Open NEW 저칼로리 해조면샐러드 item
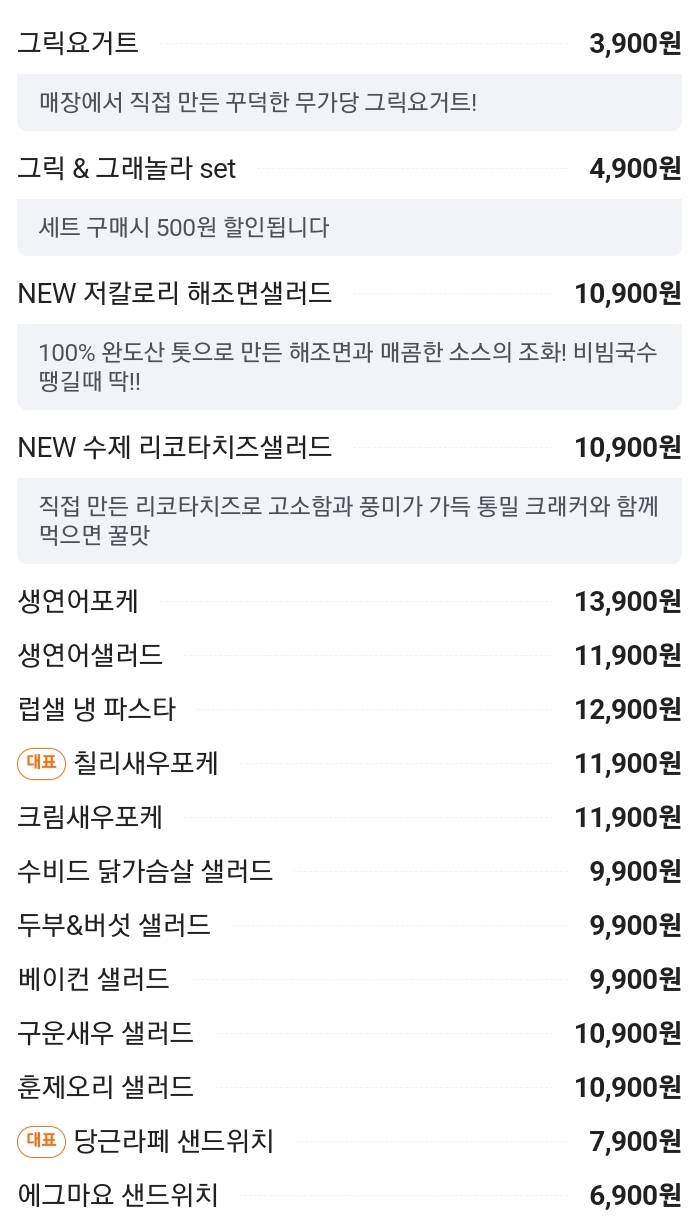 coord(349,293)
